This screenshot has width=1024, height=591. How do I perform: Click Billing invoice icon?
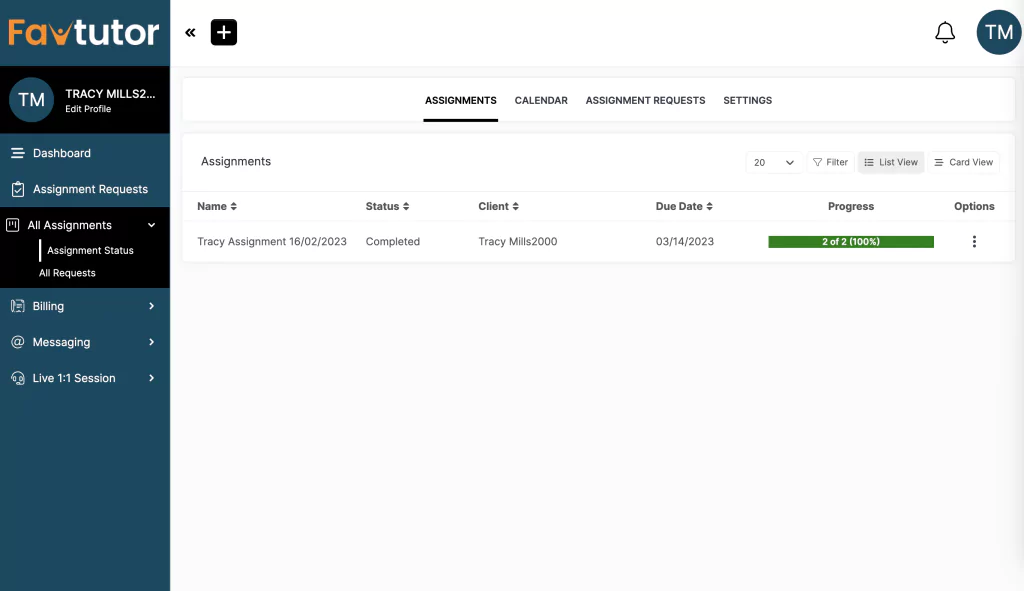coord(18,306)
